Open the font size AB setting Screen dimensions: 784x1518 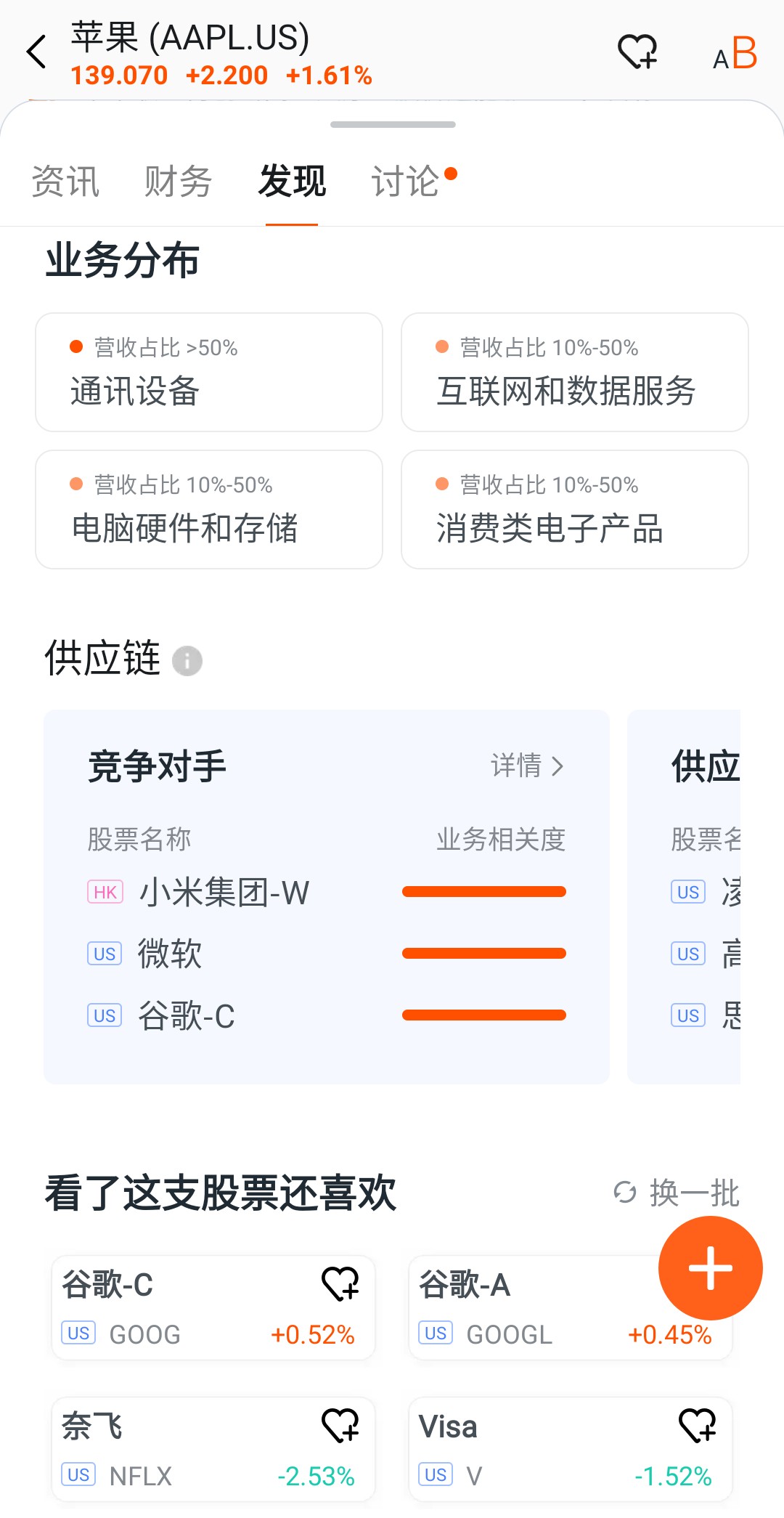735,54
